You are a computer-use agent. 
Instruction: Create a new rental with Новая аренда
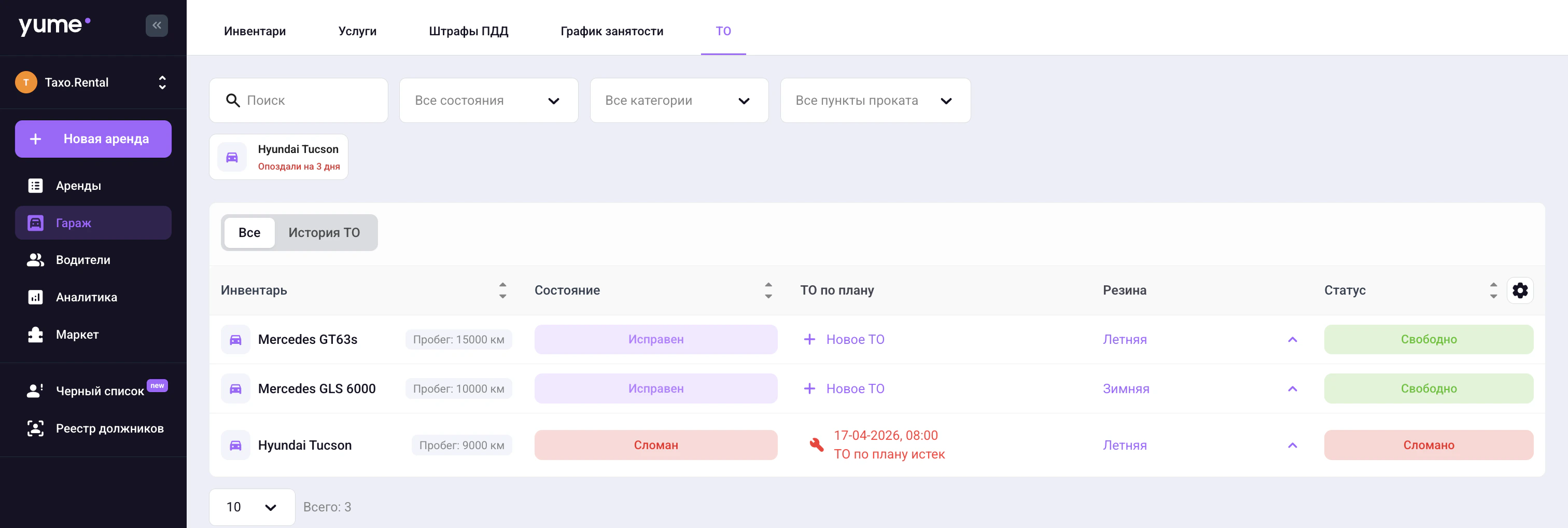(x=93, y=139)
